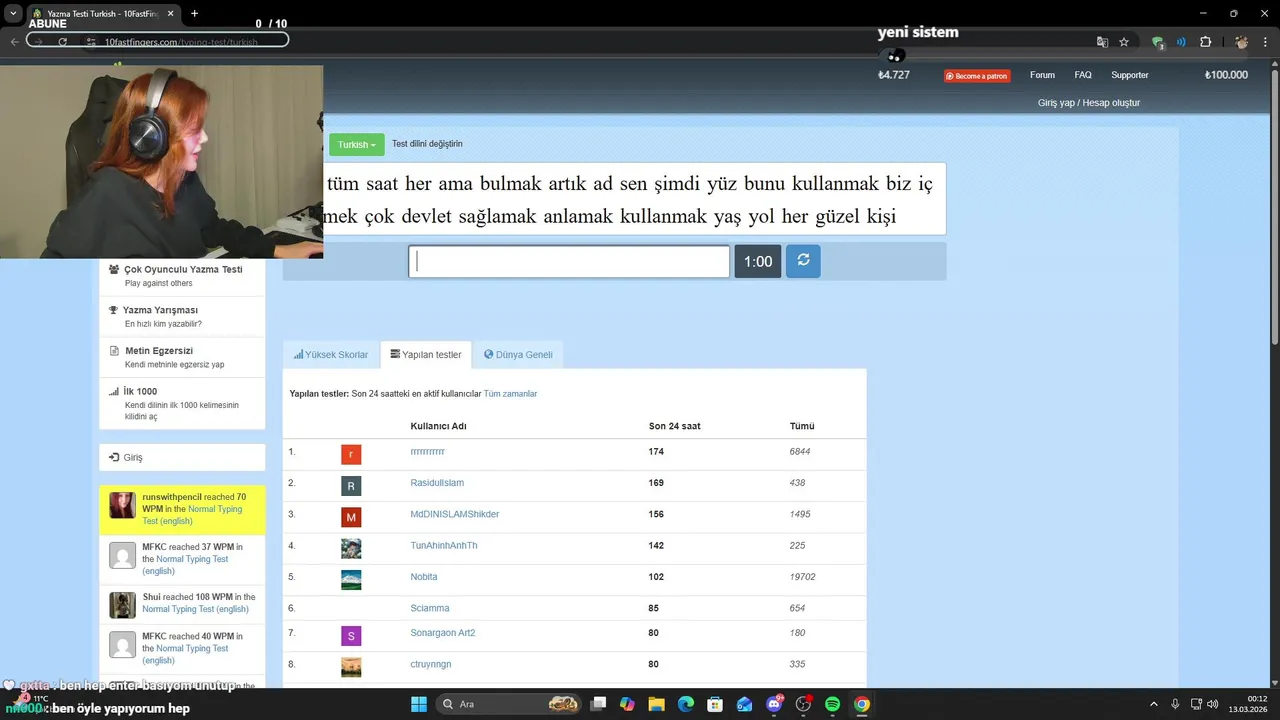Click Test dilini değiştirin link

coord(427,144)
